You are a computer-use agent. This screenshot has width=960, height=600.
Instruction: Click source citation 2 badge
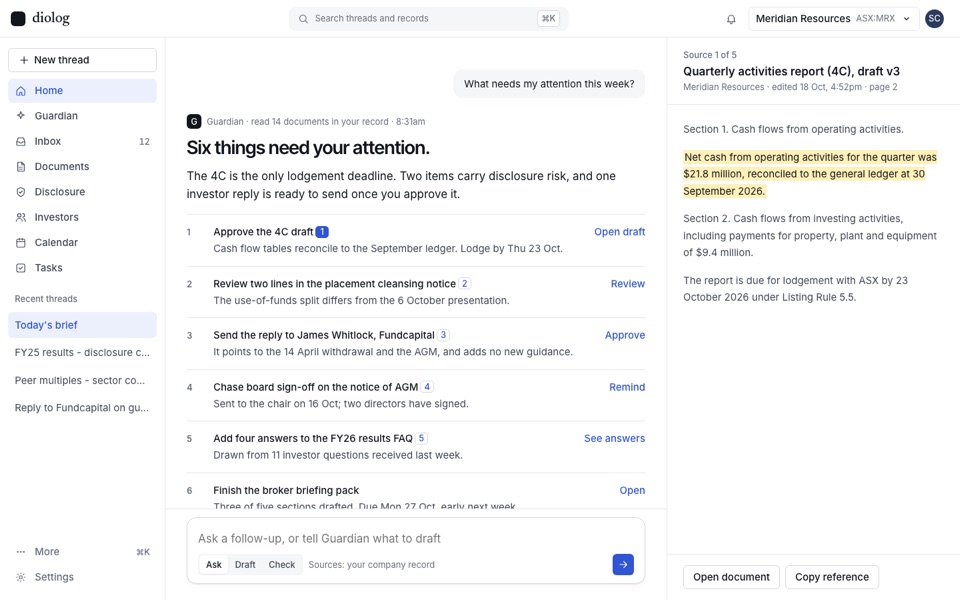[x=465, y=283]
